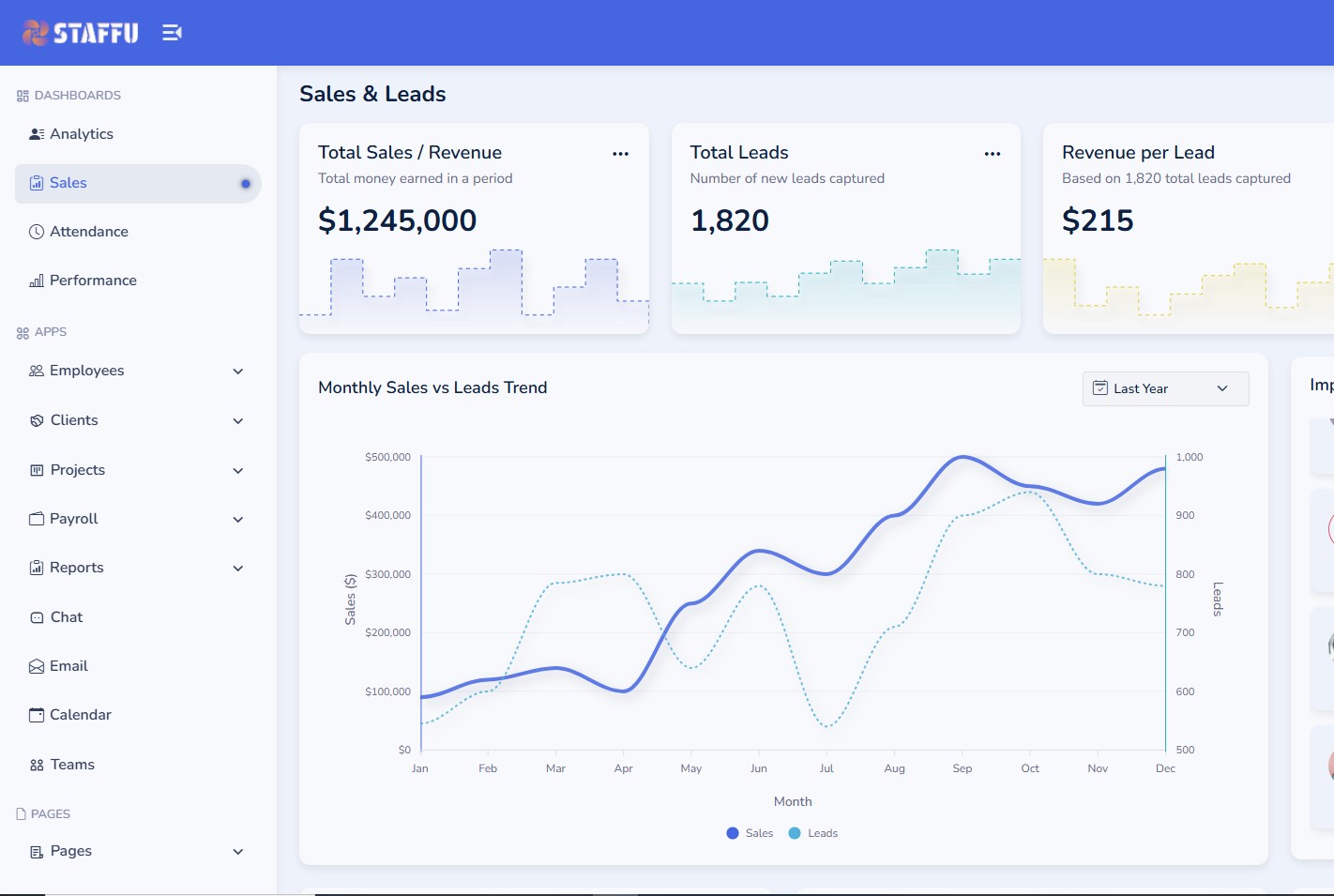
Task: Click the Teams group icon
Action: click(37, 765)
